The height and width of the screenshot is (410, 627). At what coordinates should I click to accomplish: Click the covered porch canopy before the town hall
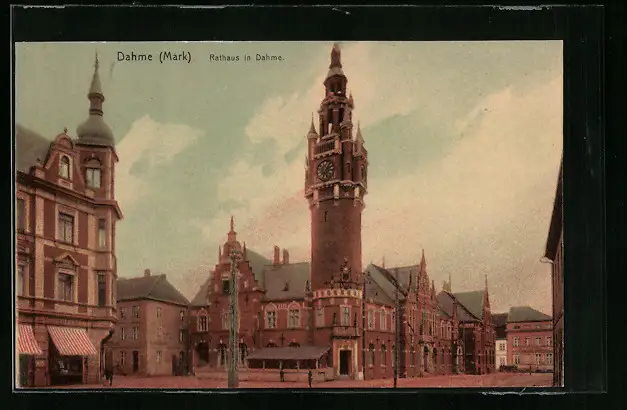point(287,354)
